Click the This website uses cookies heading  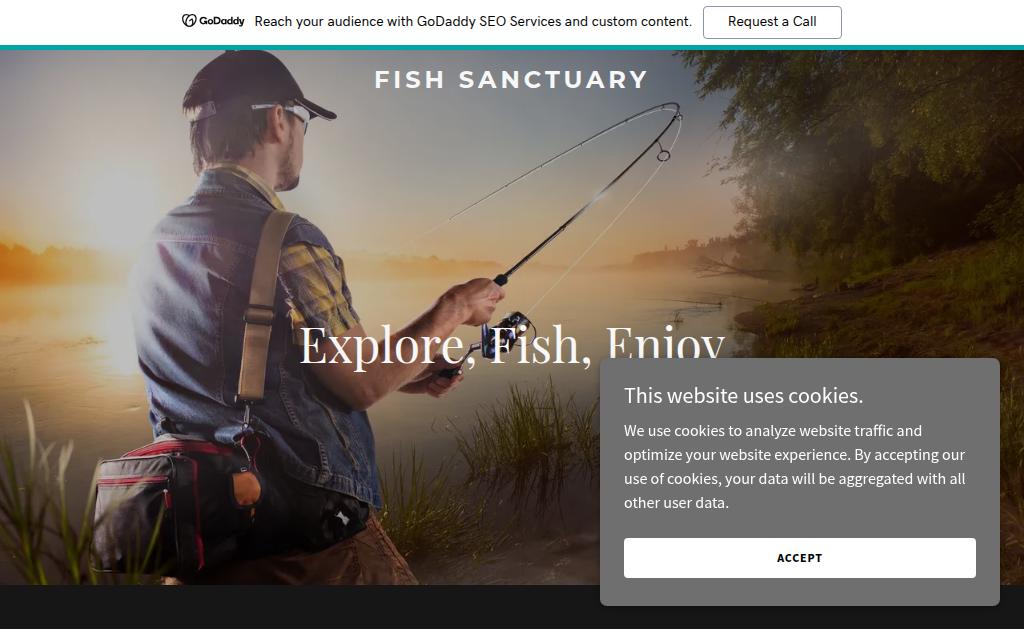tap(743, 396)
